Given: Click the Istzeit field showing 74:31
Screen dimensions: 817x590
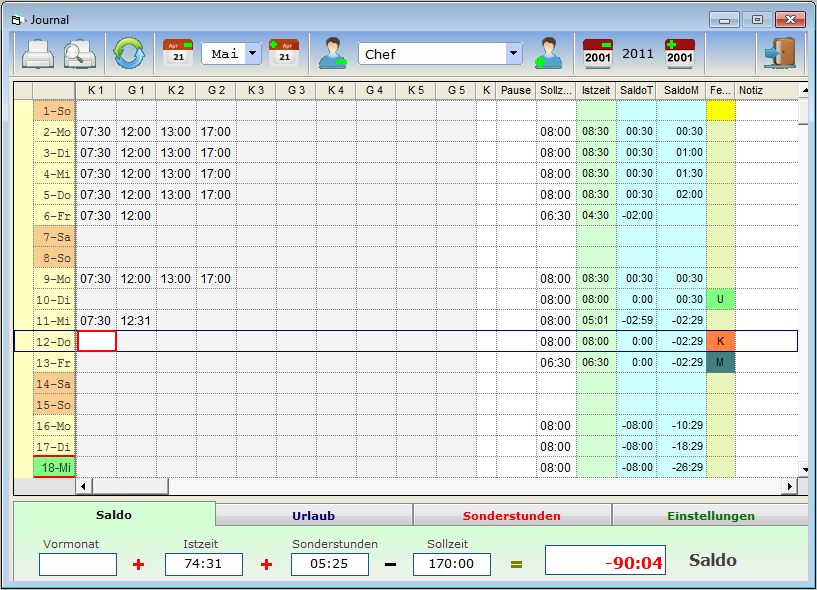Looking at the screenshot, I should 204,564.
